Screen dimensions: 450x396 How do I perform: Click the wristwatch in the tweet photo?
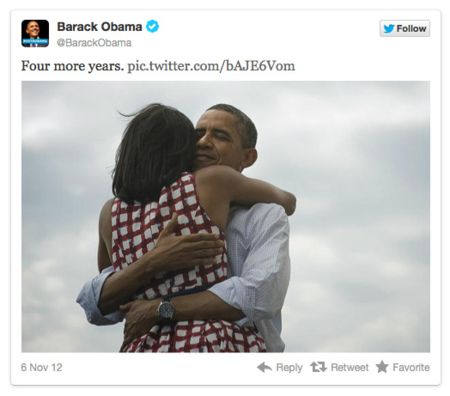click(166, 311)
